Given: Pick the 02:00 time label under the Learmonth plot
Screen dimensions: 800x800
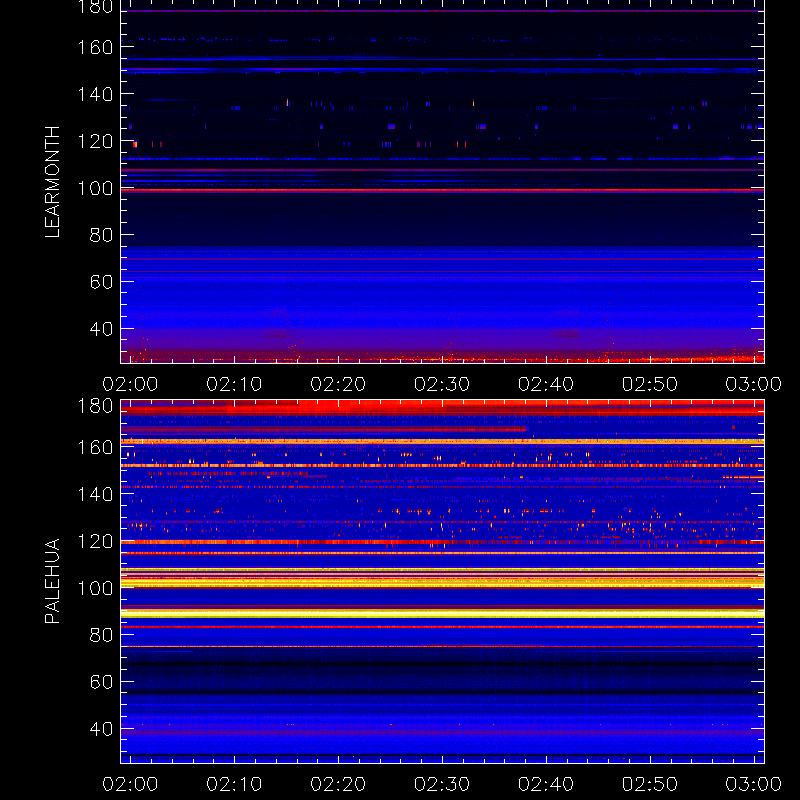Looking at the screenshot, I should point(130,384).
